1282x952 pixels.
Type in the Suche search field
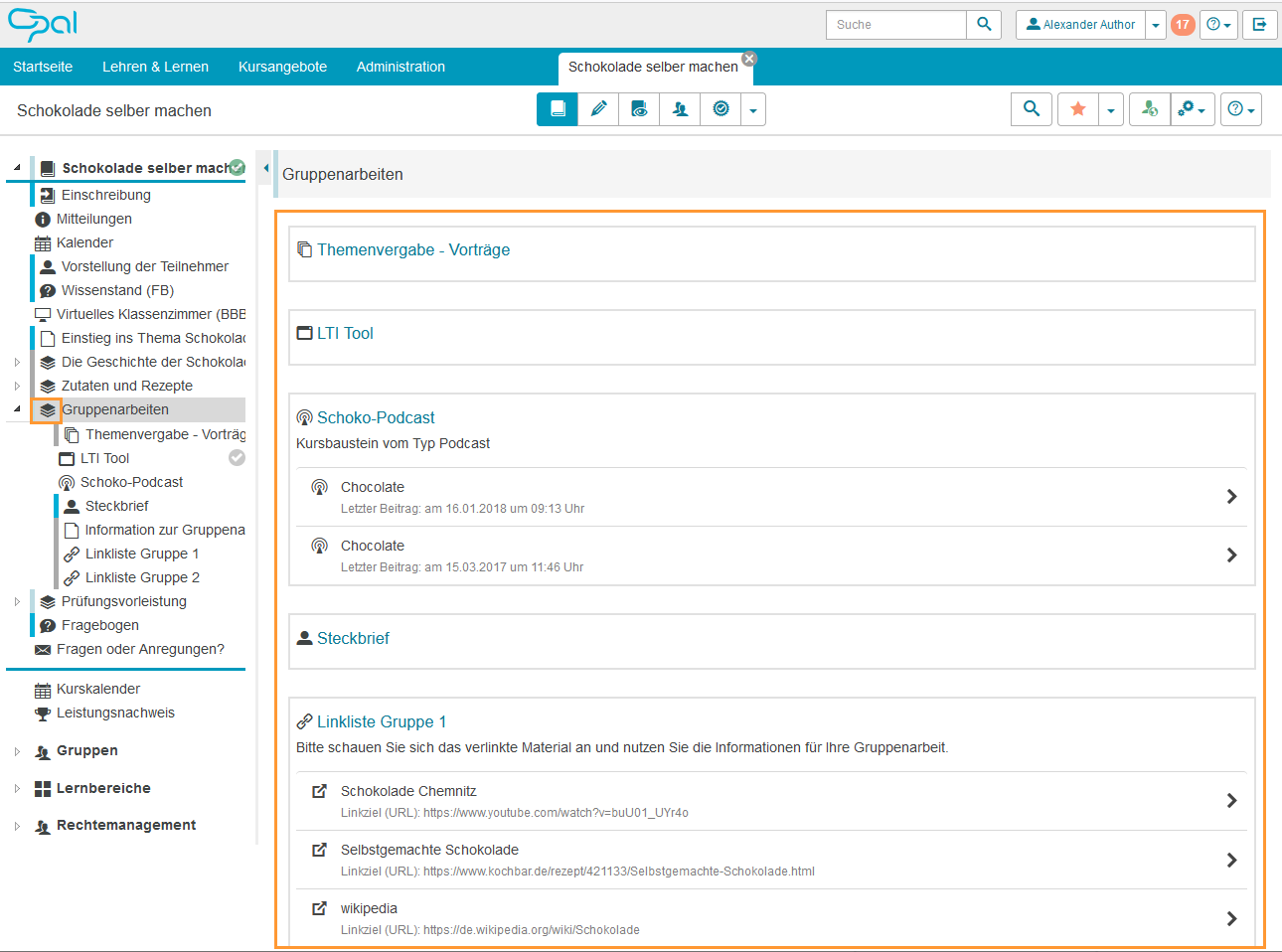(x=895, y=25)
